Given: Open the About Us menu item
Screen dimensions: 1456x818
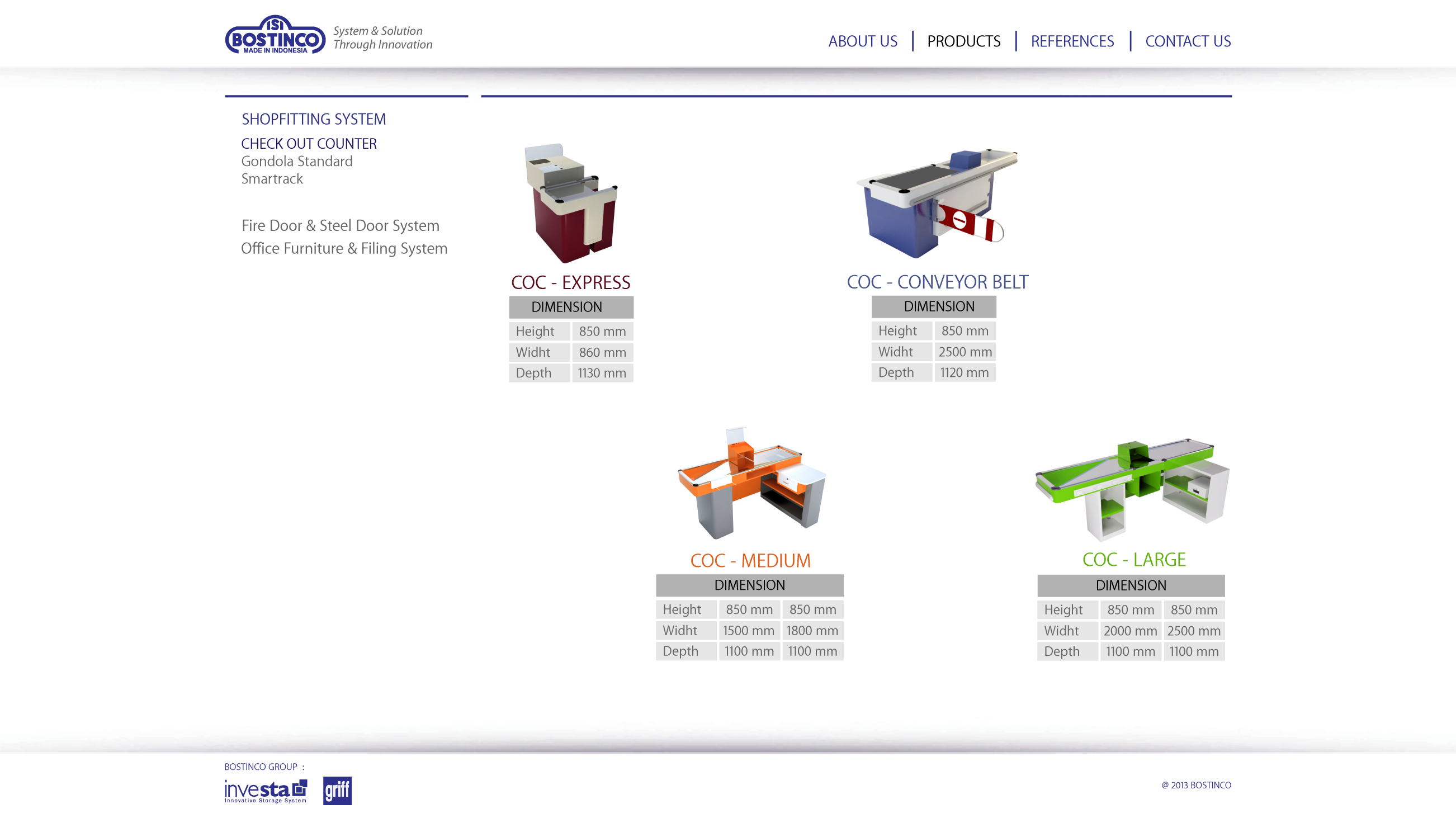Looking at the screenshot, I should coord(863,41).
